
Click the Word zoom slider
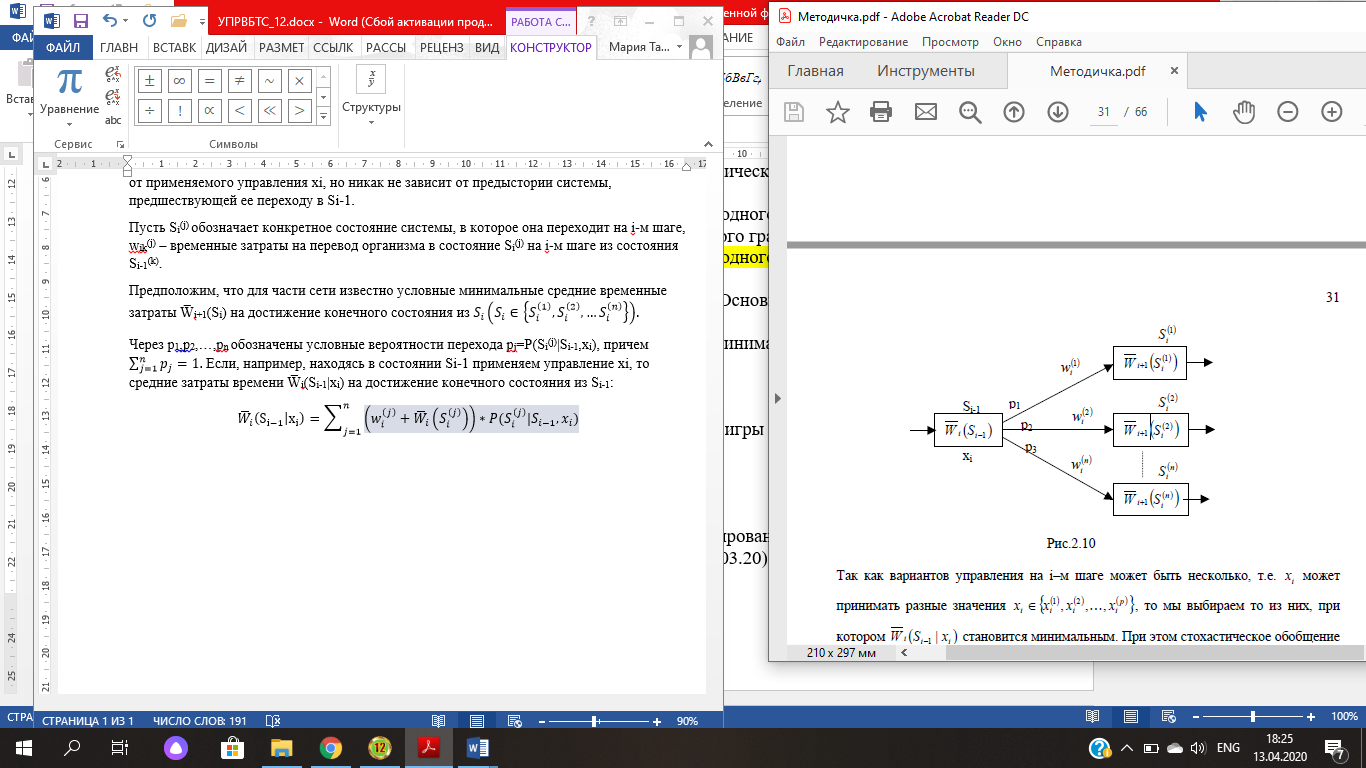click(x=595, y=721)
